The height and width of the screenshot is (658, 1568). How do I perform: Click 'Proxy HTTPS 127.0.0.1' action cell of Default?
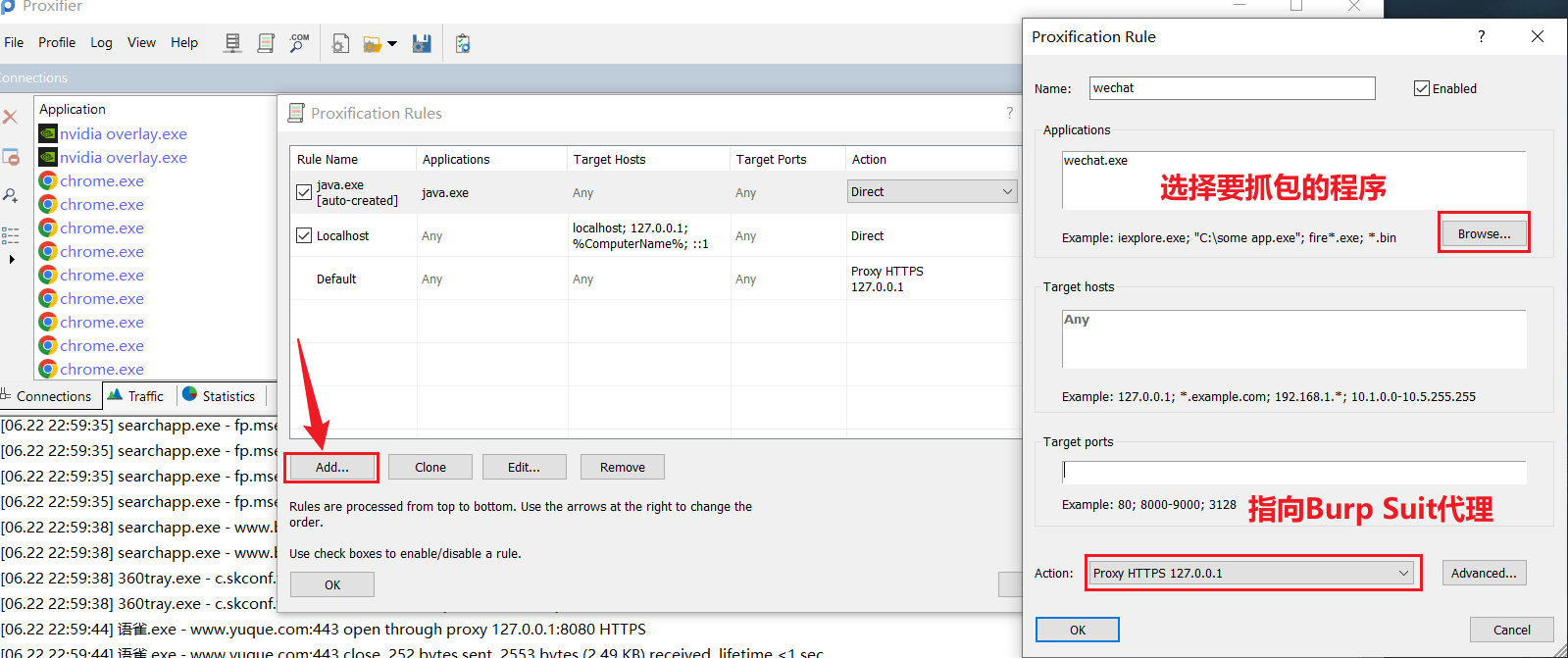(x=886, y=278)
